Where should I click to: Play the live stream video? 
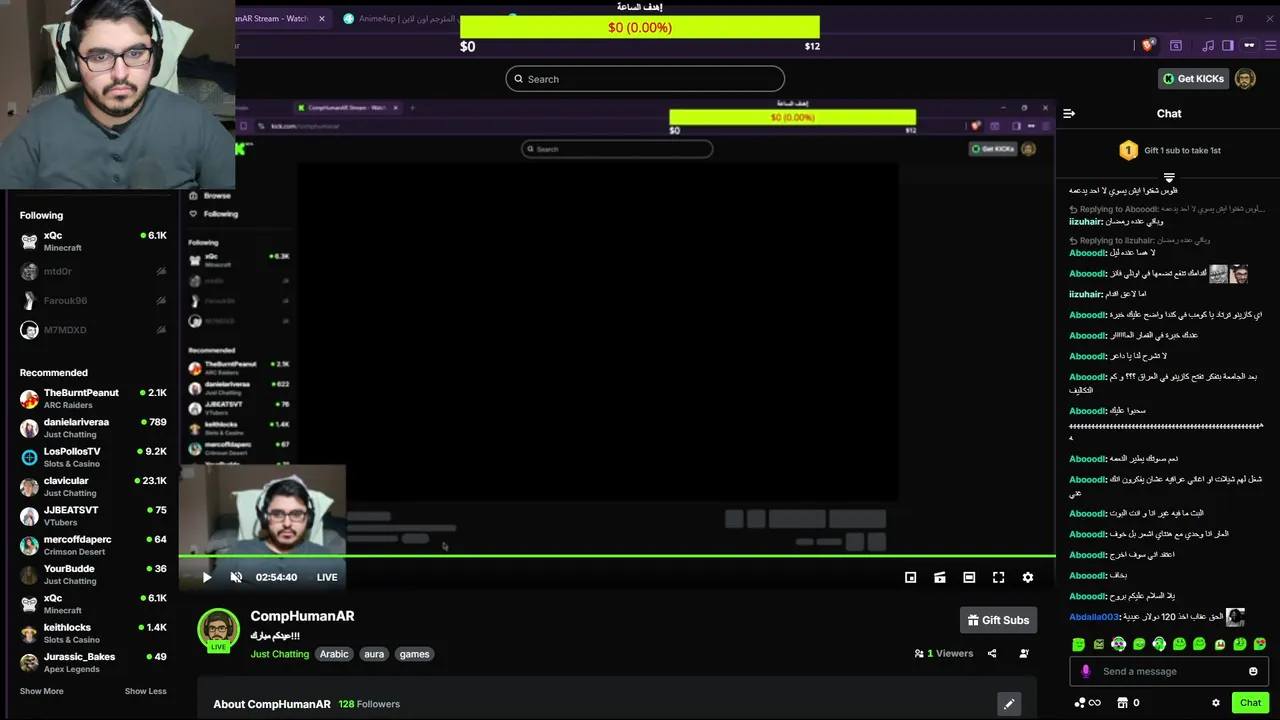tap(207, 577)
